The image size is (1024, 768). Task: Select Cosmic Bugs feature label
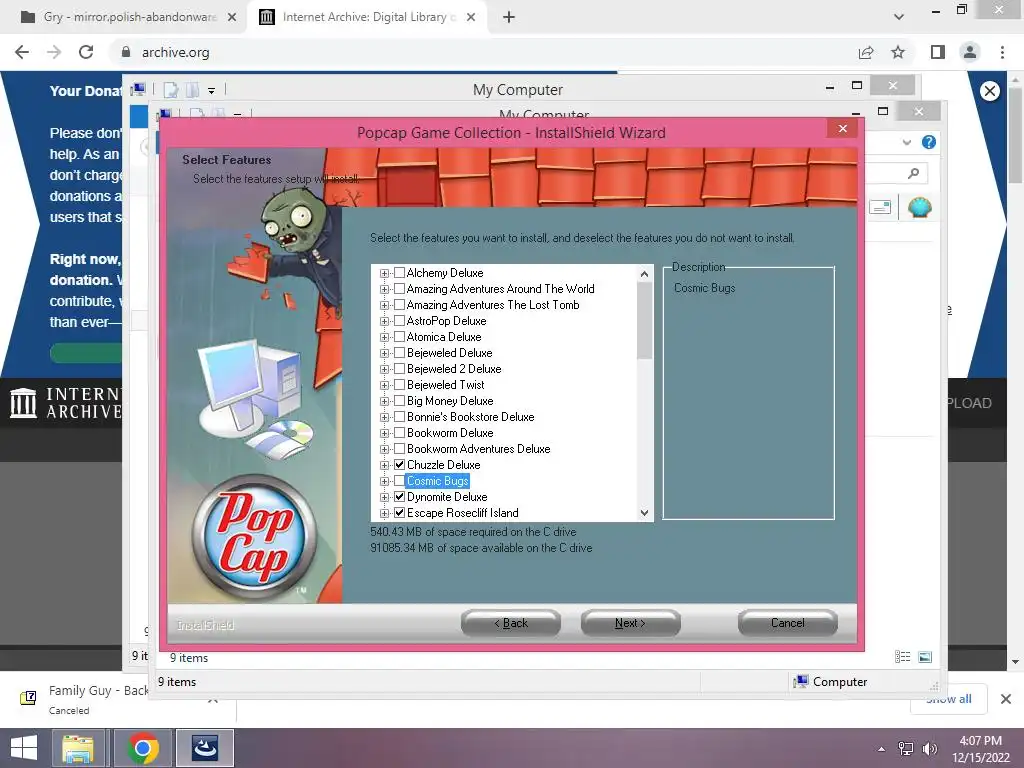click(x=438, y=481)
